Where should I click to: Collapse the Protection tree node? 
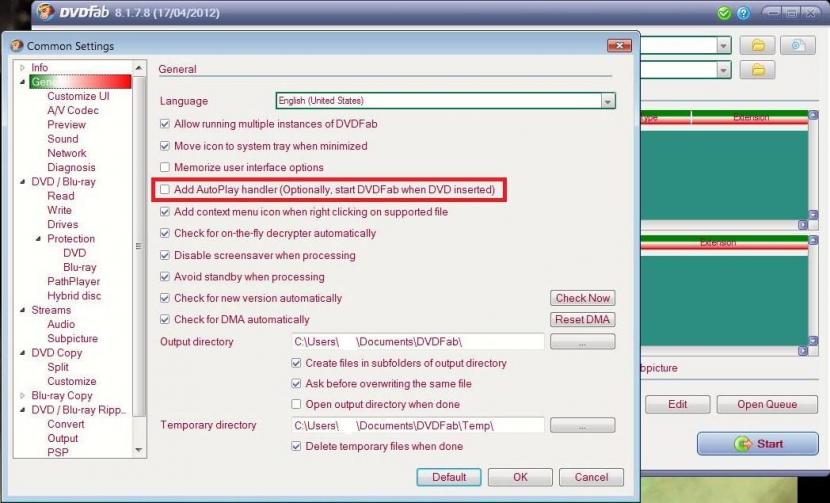point(38,239)
